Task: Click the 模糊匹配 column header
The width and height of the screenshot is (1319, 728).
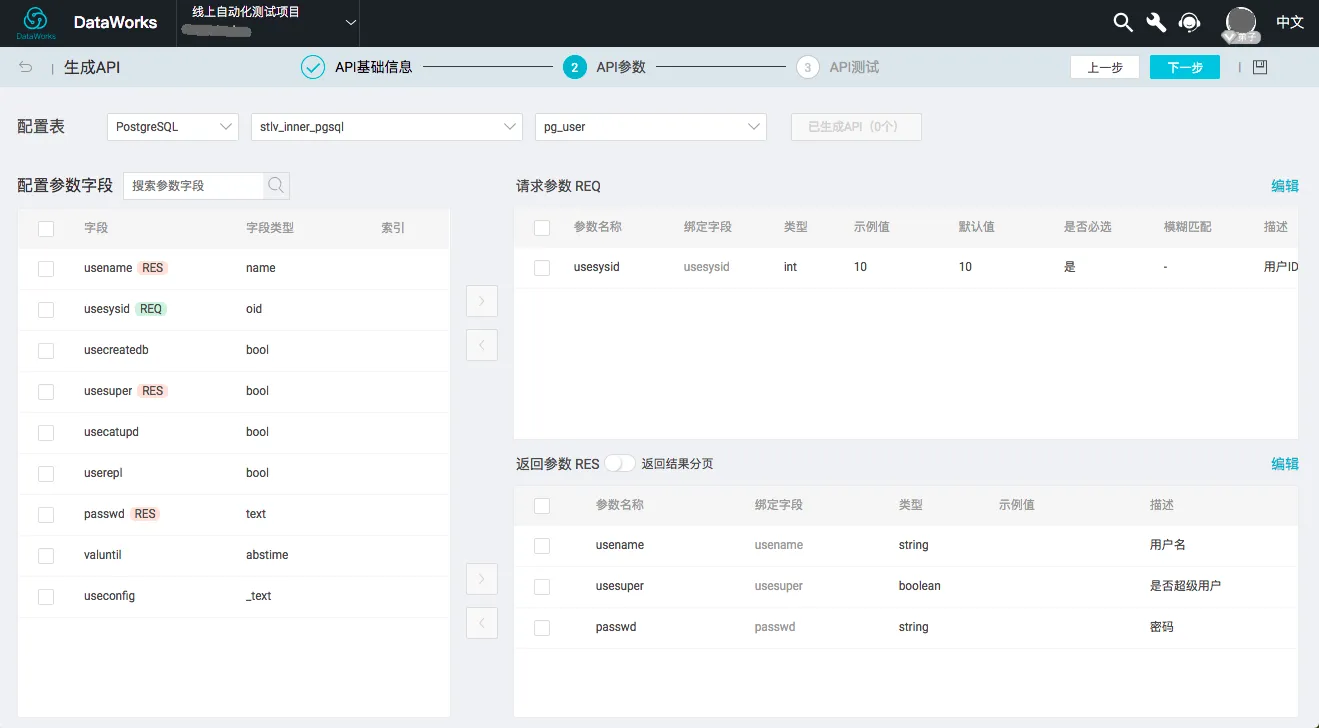Action: [x=1188, y=227]
